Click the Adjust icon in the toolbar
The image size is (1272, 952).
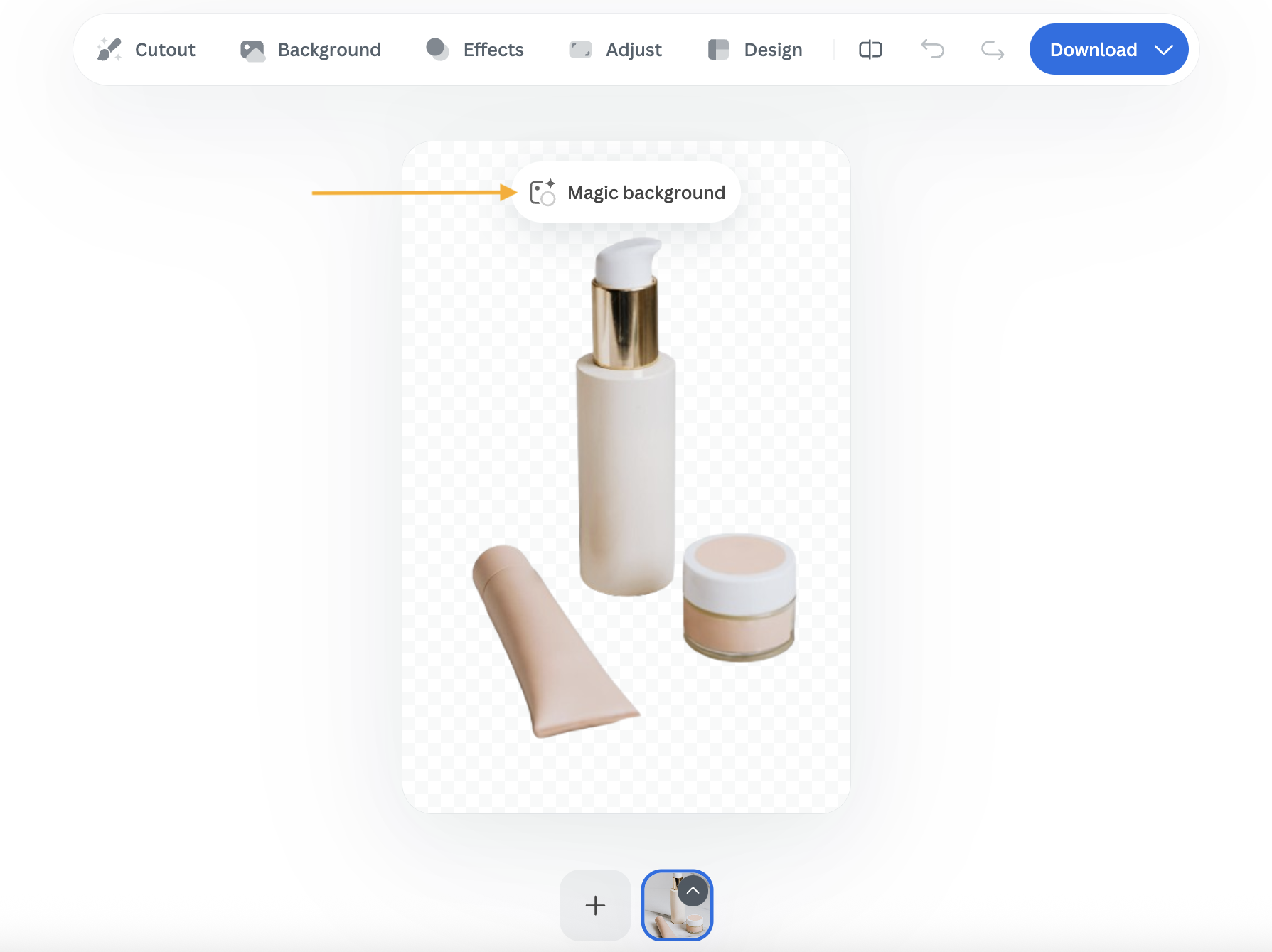(581, 50)
